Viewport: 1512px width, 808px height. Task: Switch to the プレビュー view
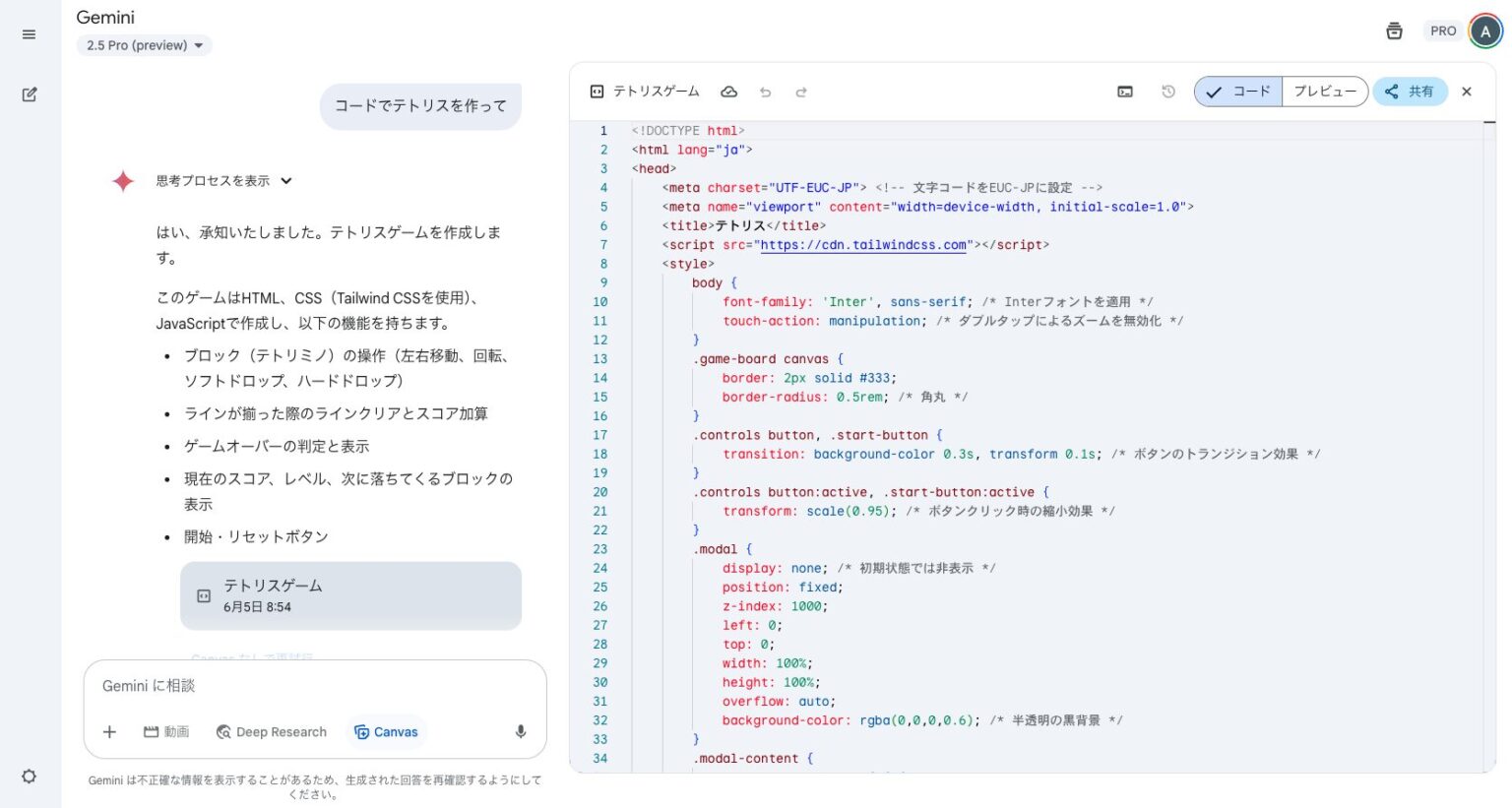coord(1325,92)
